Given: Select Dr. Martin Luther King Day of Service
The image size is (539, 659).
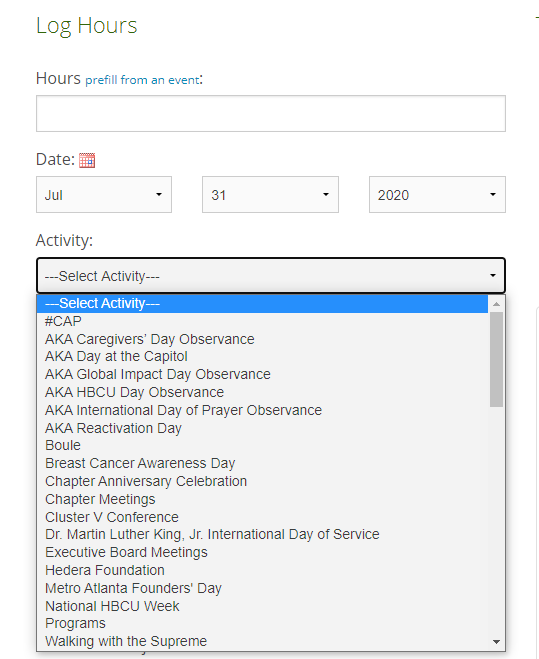Looking at the screenshot, I should 263,534.
